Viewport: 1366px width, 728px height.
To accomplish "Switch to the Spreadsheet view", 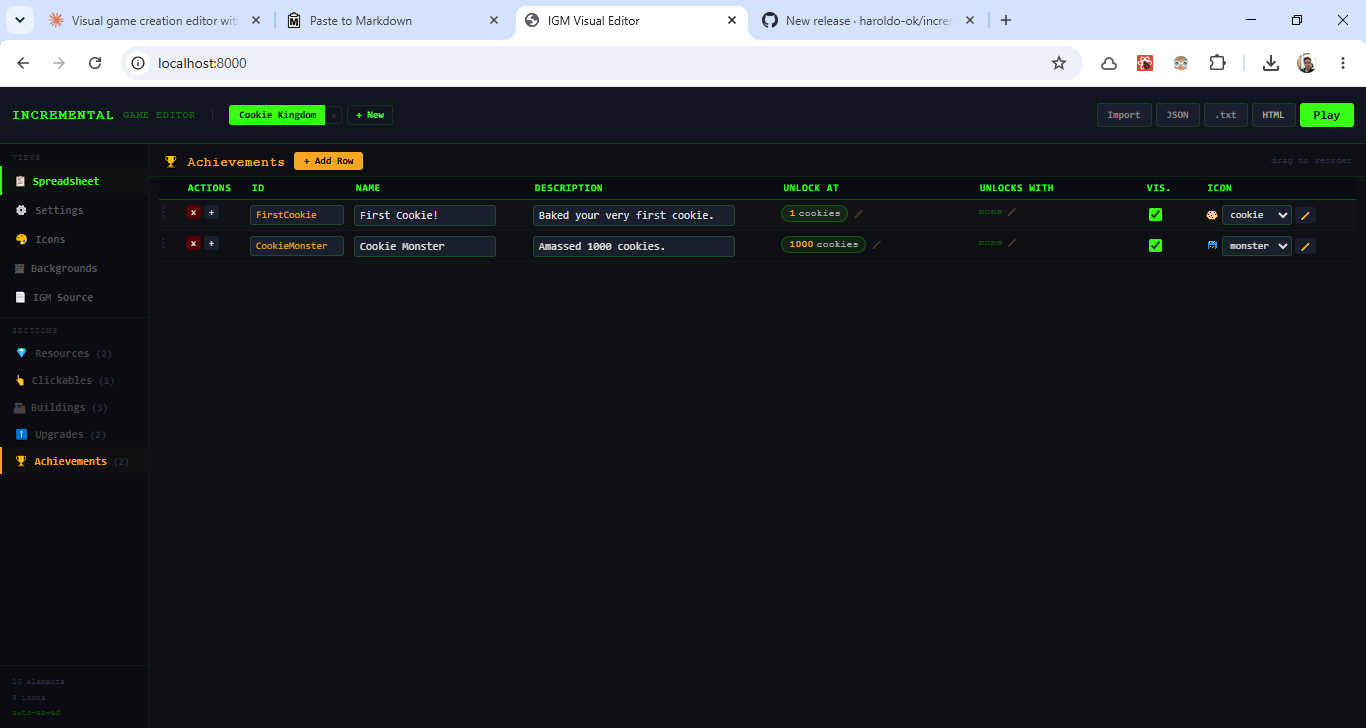I will pyautogui.click(x=74, y=181).
